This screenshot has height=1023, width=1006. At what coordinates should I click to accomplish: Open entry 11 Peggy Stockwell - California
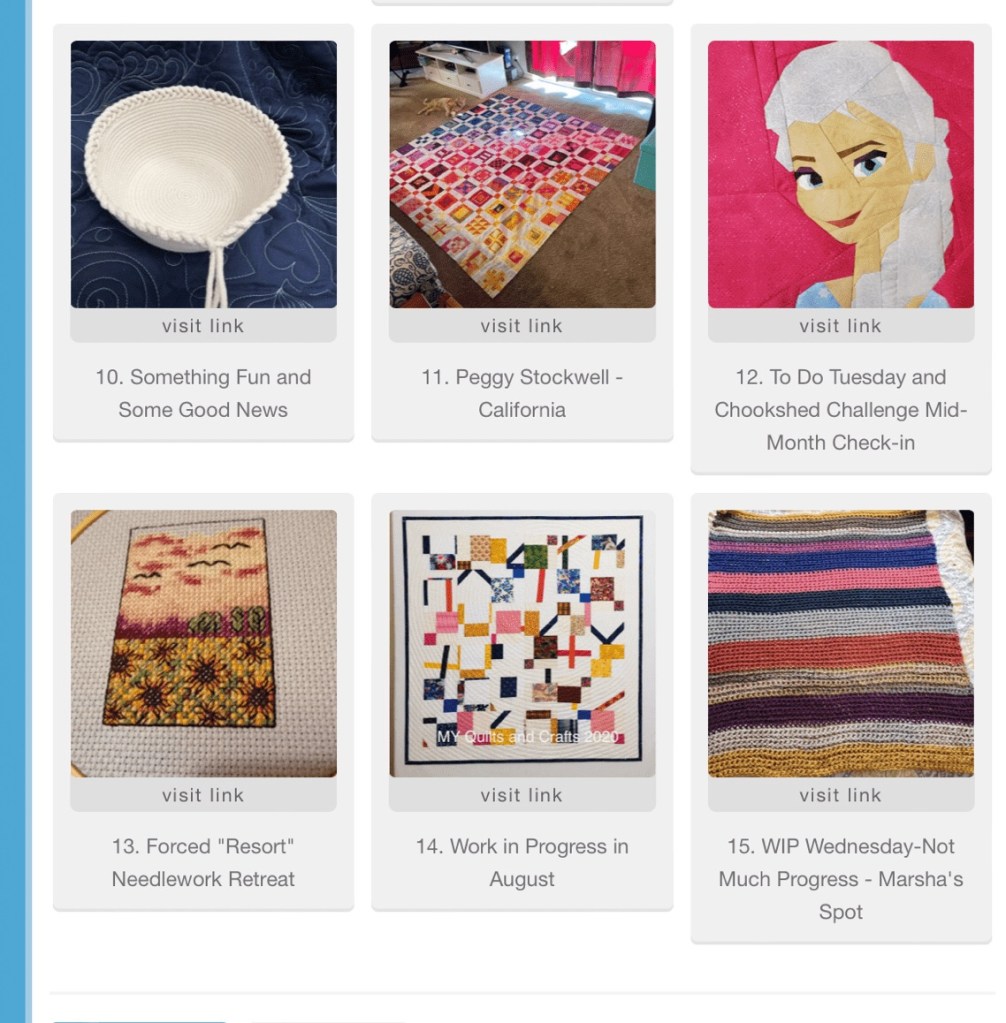click(522, 393)
